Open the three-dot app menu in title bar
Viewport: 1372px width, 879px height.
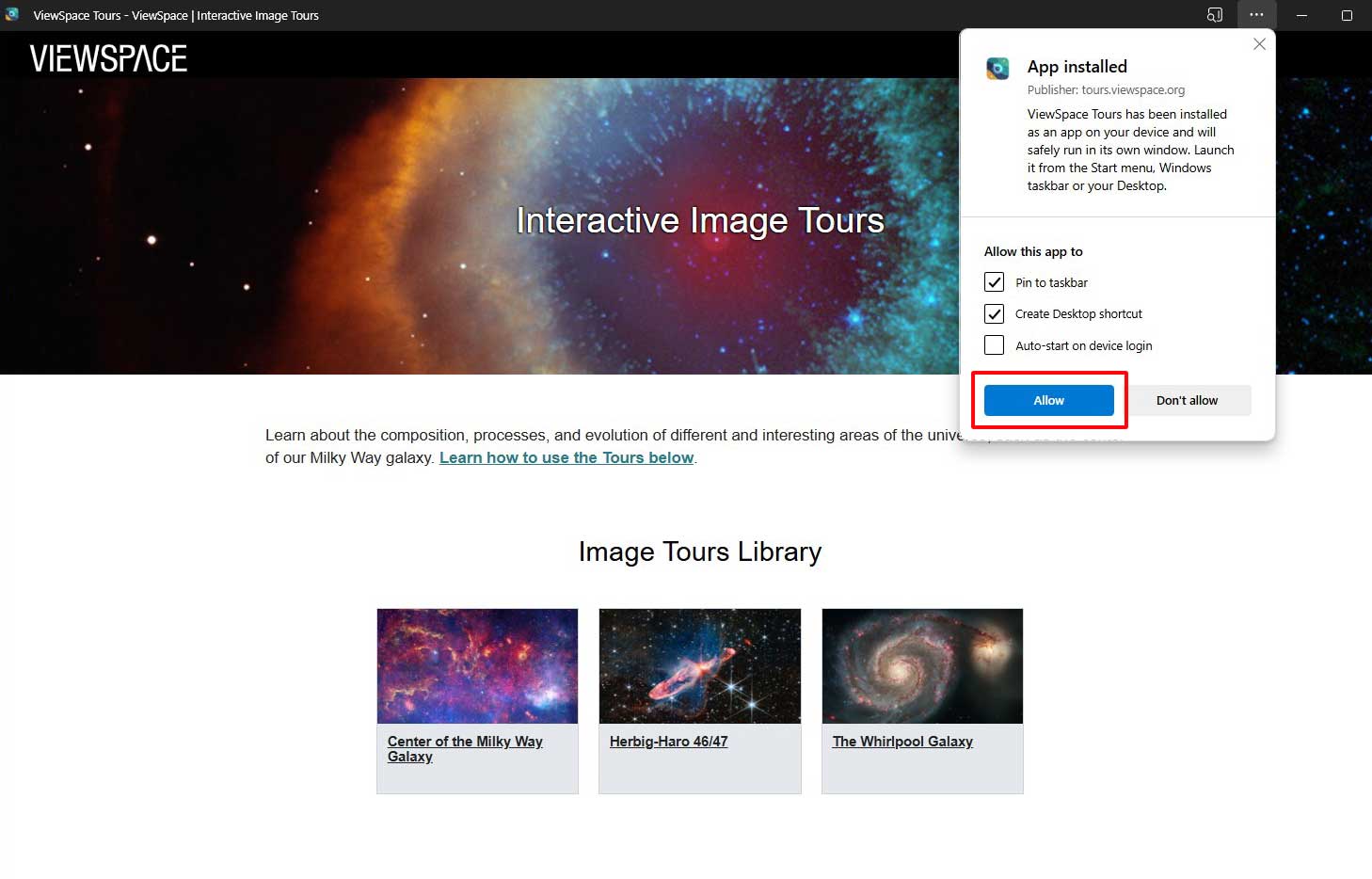1256,15
